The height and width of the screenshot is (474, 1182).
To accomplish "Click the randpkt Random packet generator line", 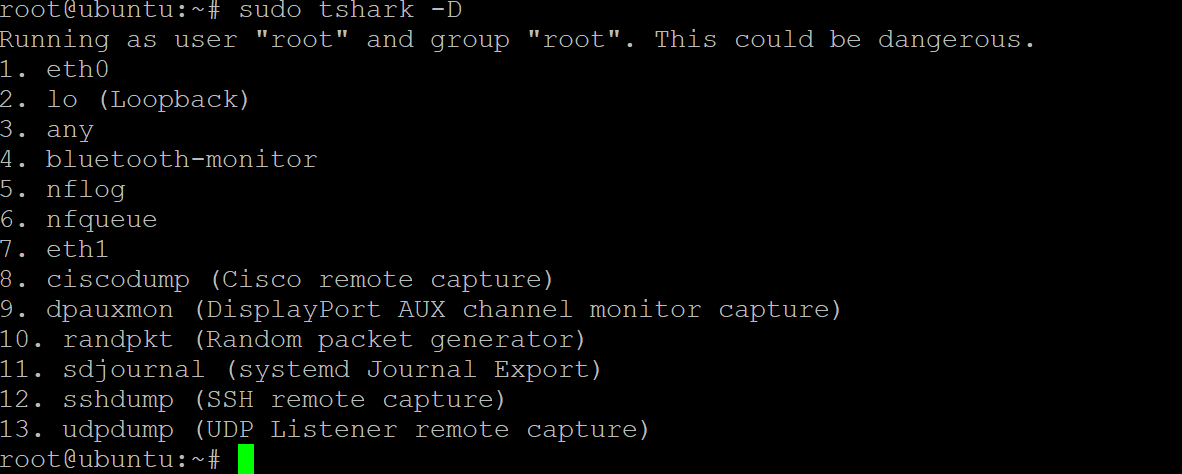I will point(292,340).
